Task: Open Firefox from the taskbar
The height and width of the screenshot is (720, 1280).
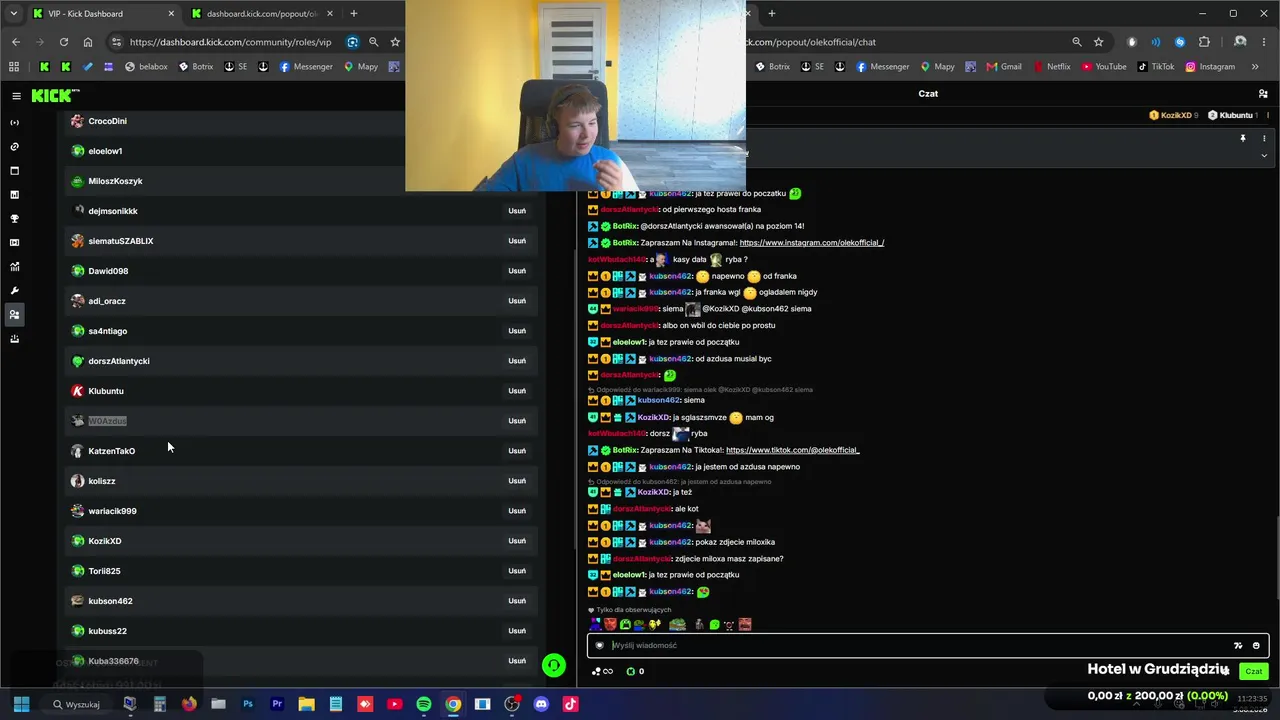Action: point(189,704)
